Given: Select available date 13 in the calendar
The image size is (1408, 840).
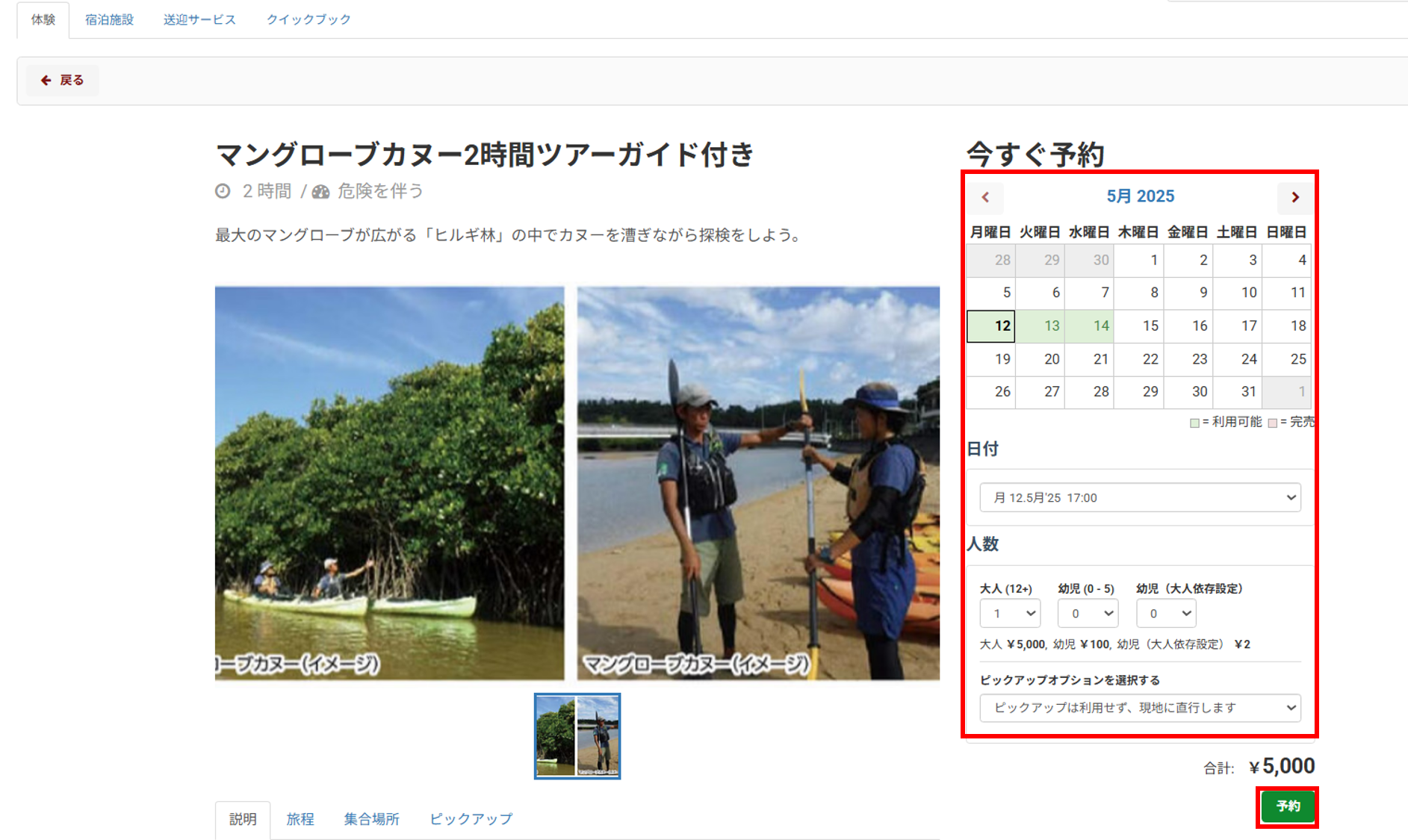Looking at the screenshot, I should [1041, 326].
